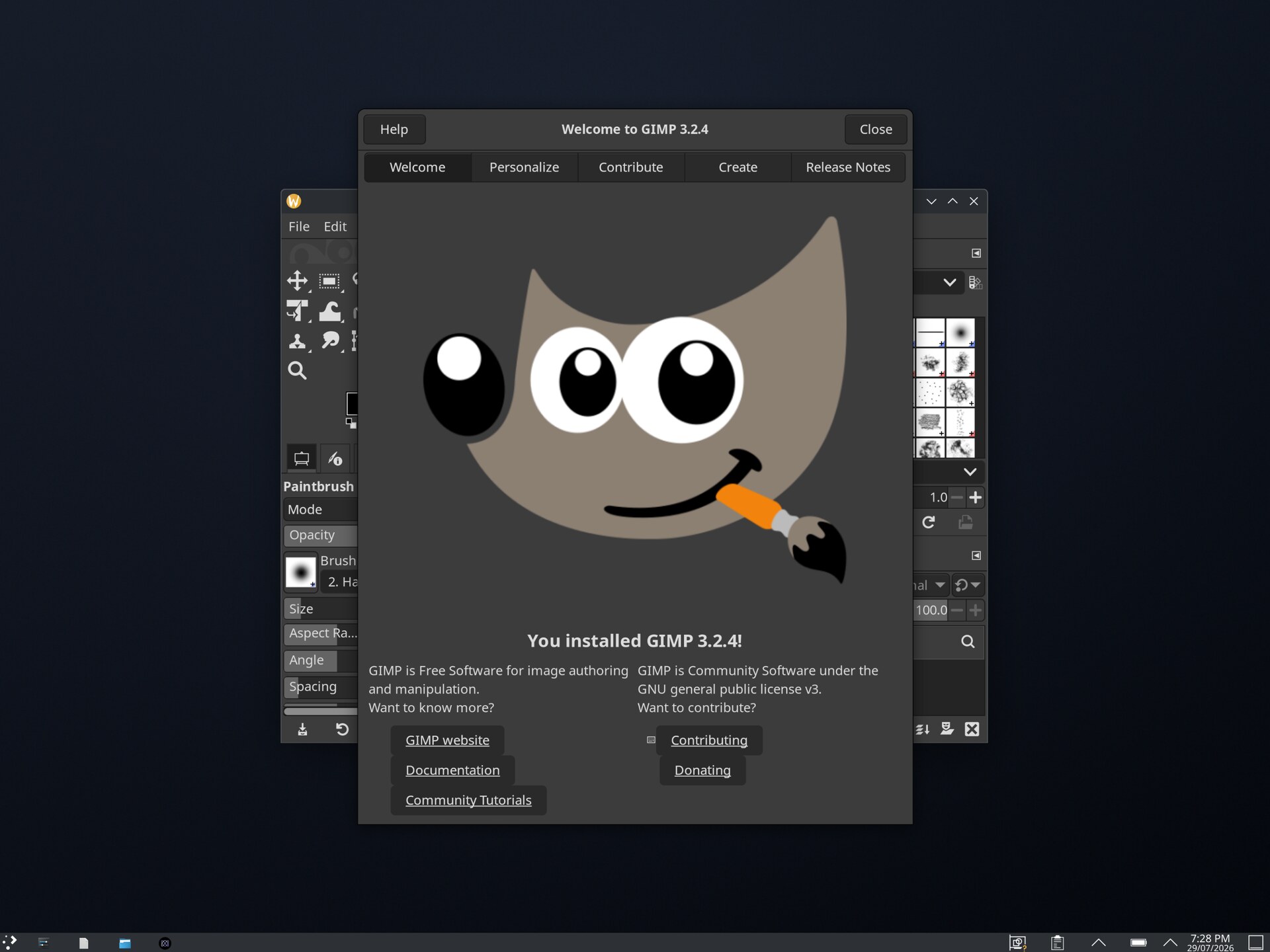This screenshot has height=952, width=1270.
Task: Select the Warp Transform tool in toolbox
Action: 330,311
